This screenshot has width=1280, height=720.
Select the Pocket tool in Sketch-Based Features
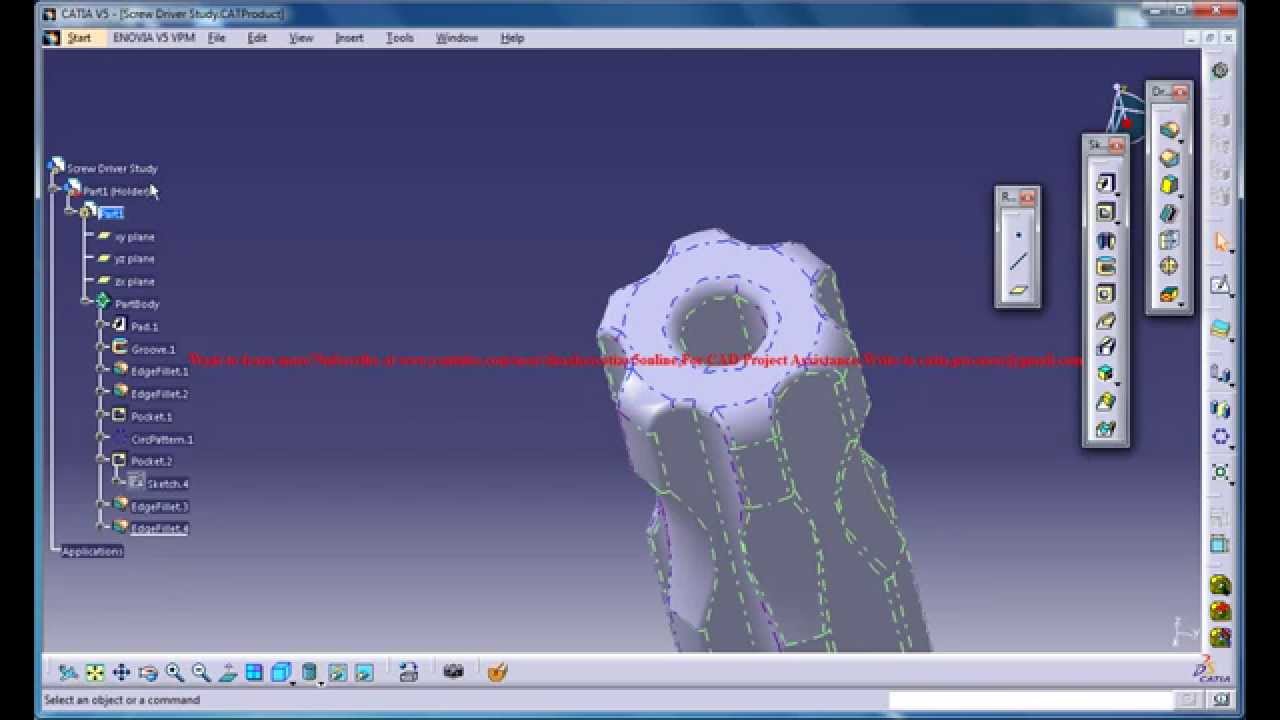click(x=1105, y=212)
